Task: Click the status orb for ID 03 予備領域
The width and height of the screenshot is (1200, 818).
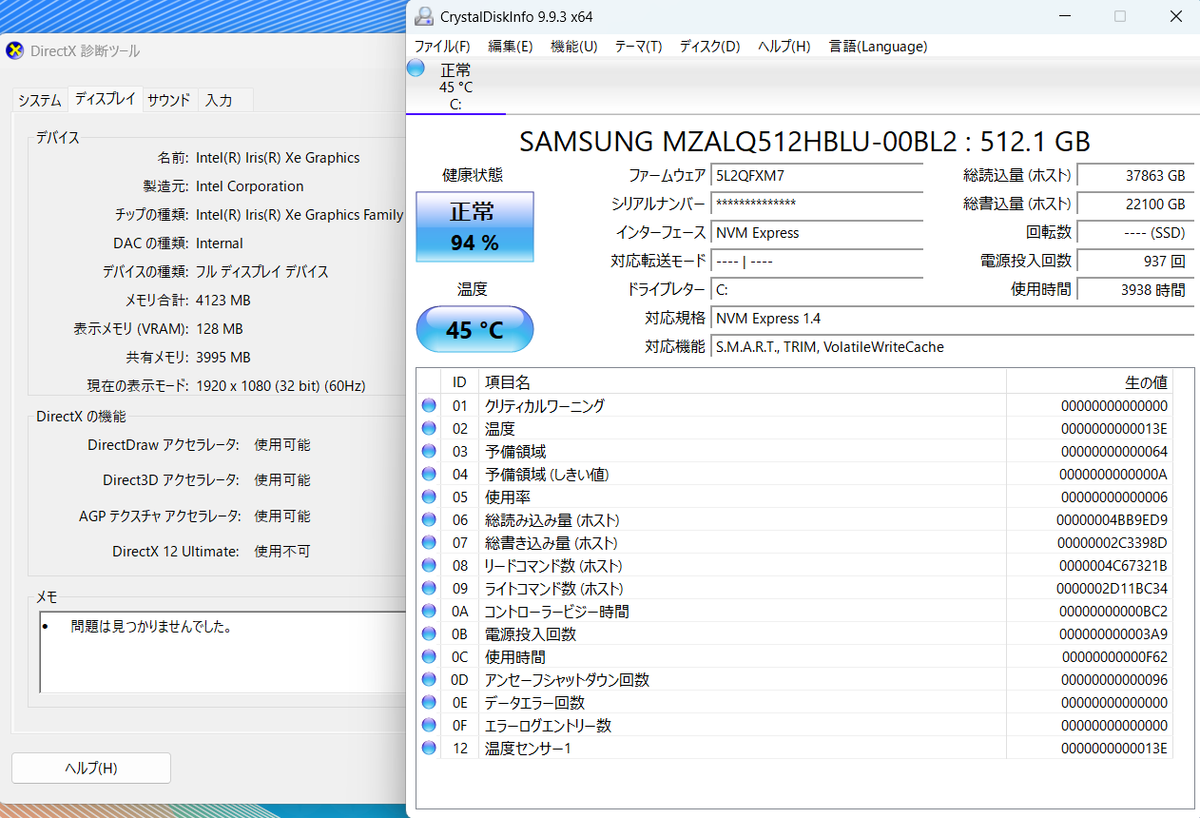Action: pyautogui.click(x=429, y=451)
